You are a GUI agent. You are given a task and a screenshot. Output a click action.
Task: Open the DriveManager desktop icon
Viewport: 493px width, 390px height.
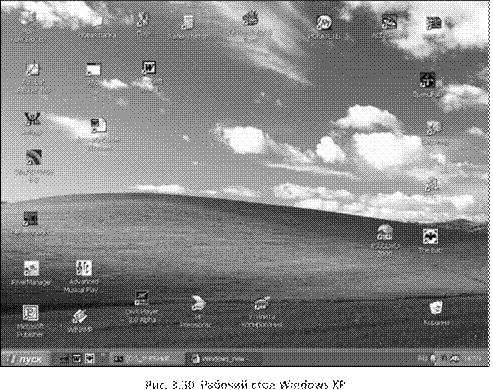[x=31, y=269]
